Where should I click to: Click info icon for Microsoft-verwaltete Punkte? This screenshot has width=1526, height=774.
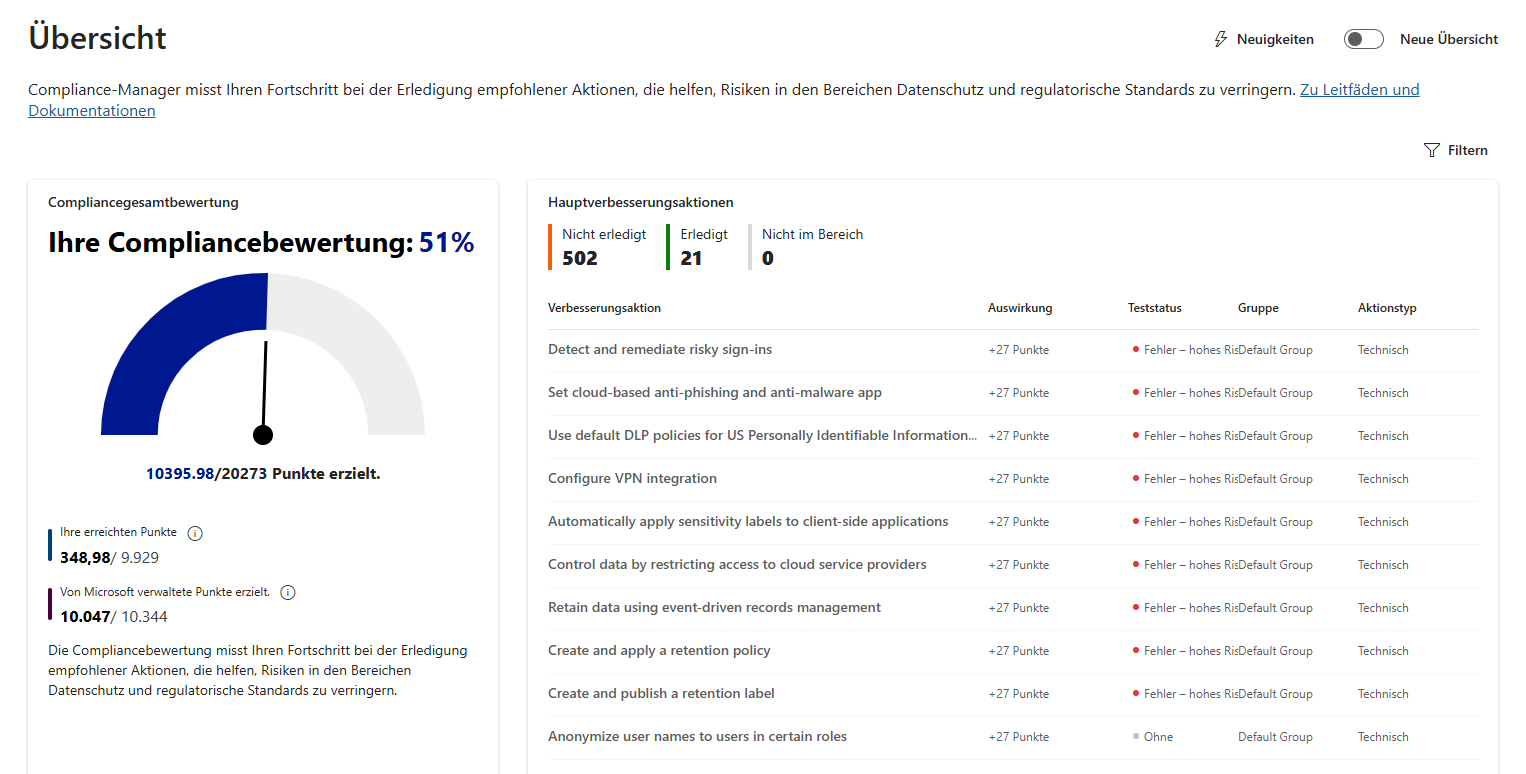(x=288, y=592)
